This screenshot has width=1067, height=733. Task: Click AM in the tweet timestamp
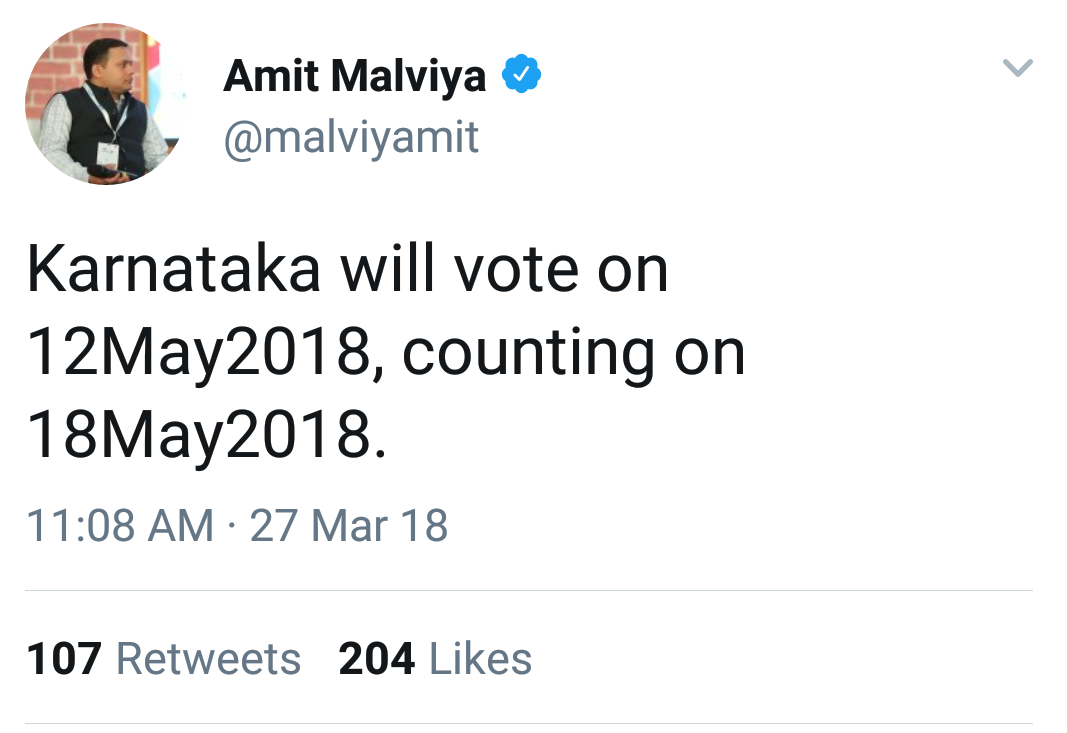click(x=184, y=526)
